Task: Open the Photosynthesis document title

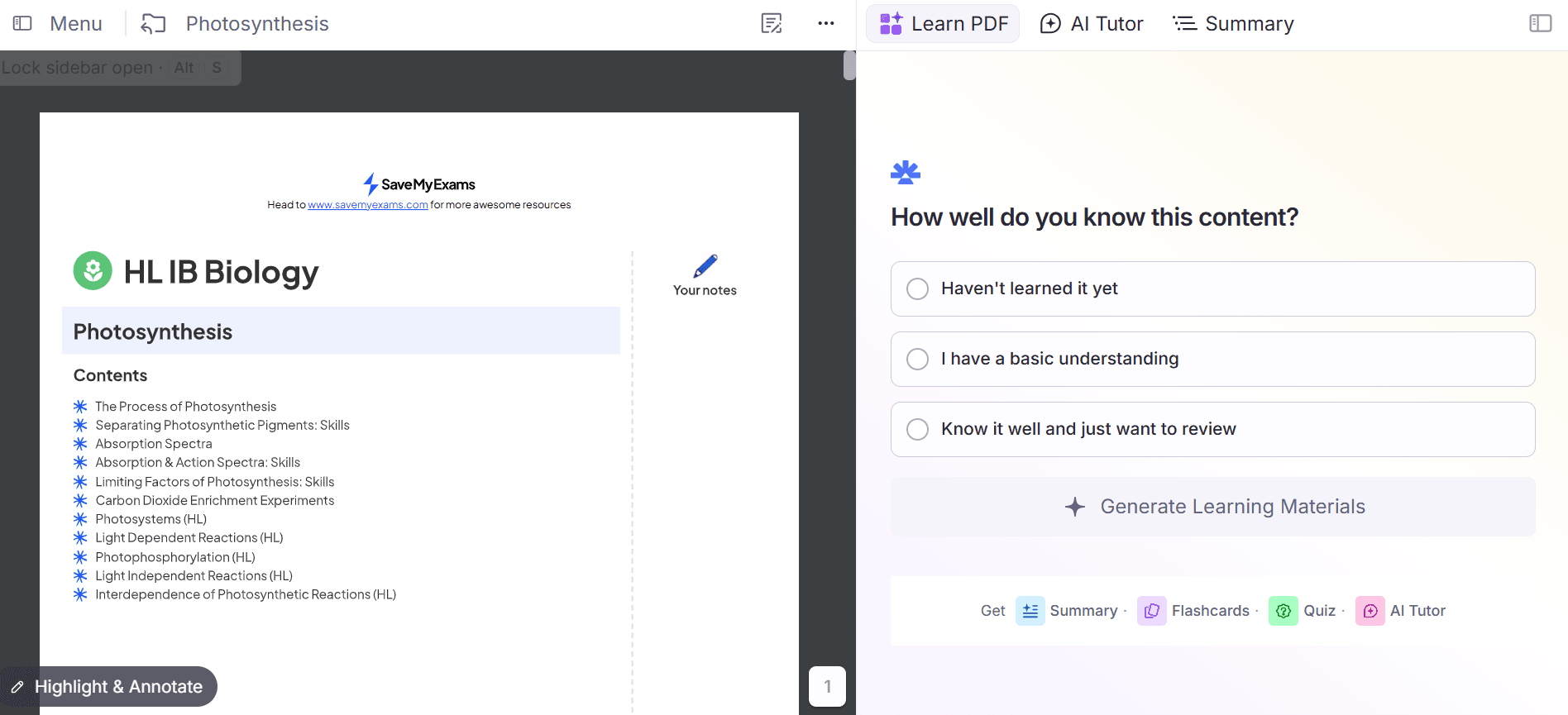Action: pyautogui.click(x=257, y=23)
